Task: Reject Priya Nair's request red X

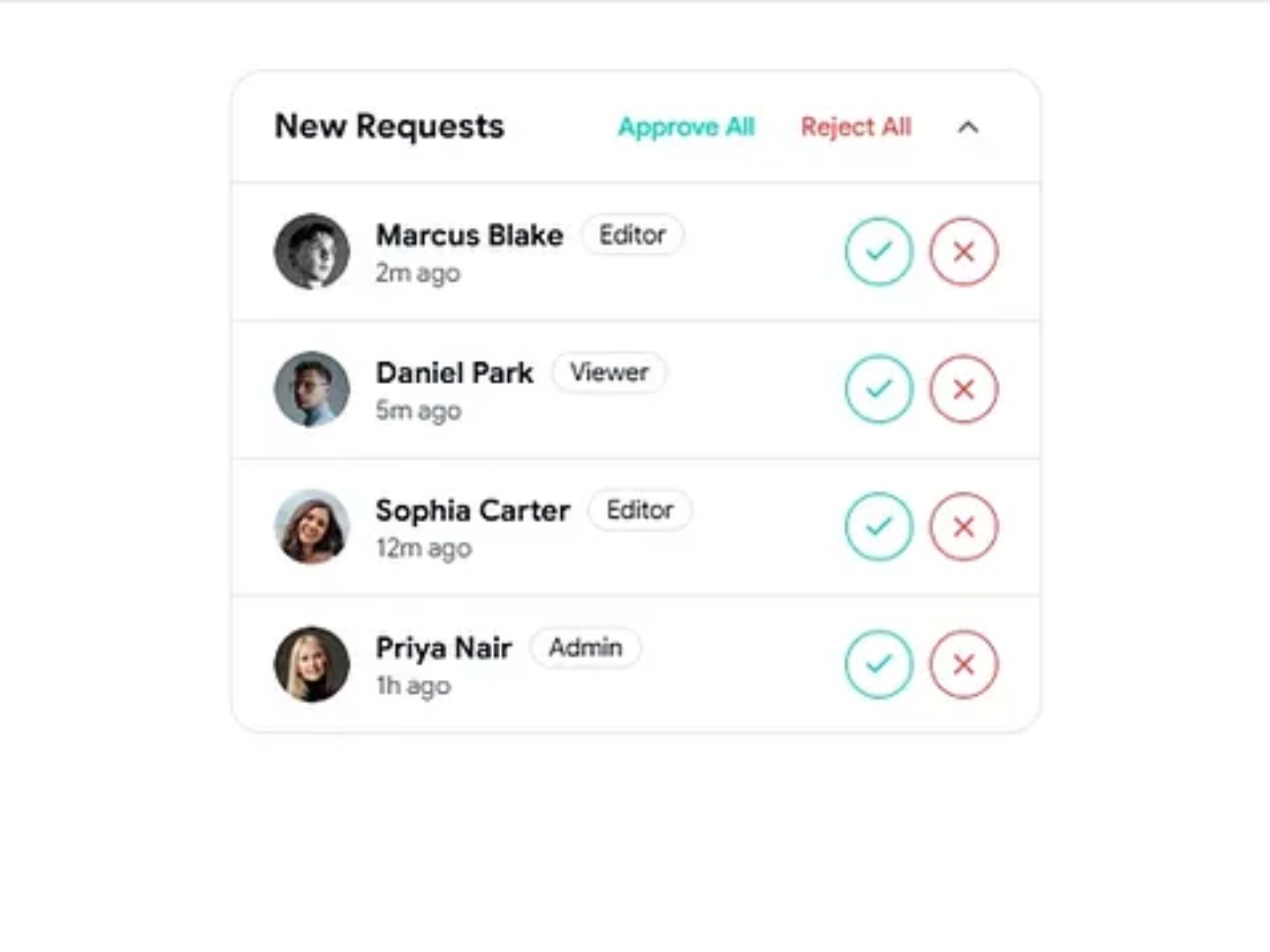Action: [x=964, y=664]
